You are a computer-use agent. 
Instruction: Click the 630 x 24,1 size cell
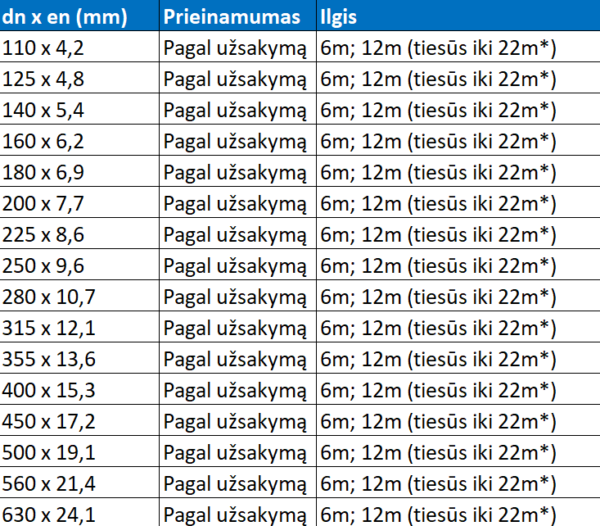[79, 513]
